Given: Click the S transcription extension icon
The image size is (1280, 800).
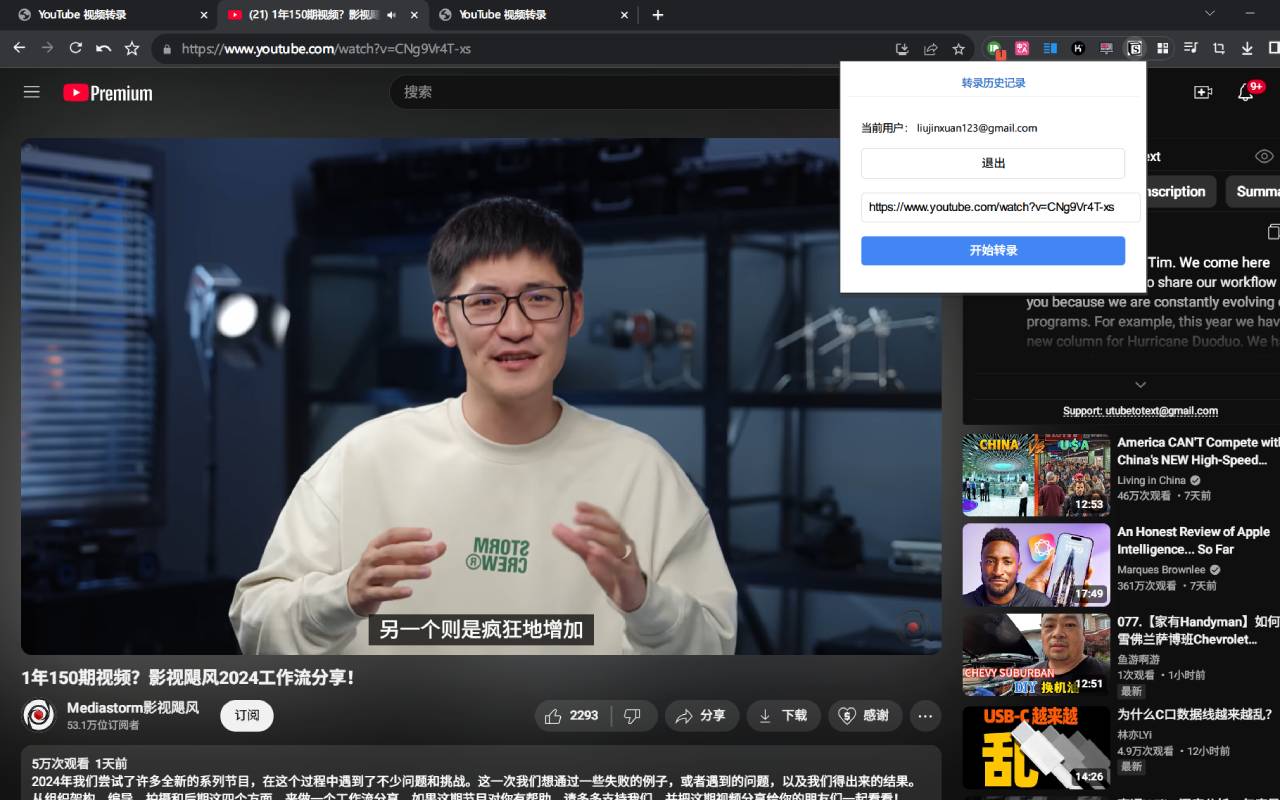Looking at the screenshot, I should pyautogui.click(x=1135, y=47).
